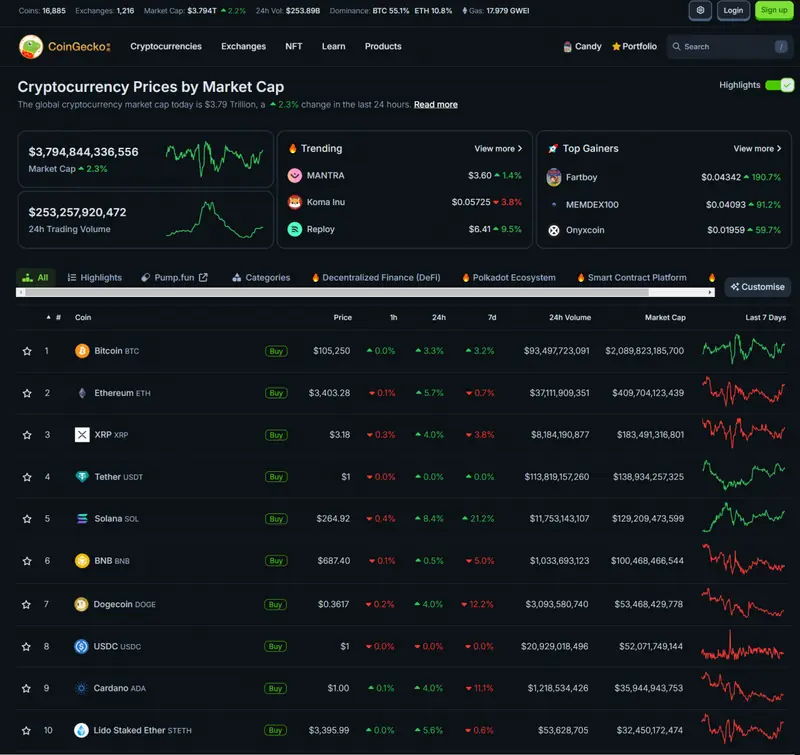Click the USDC coin icon

click(81, 646)
